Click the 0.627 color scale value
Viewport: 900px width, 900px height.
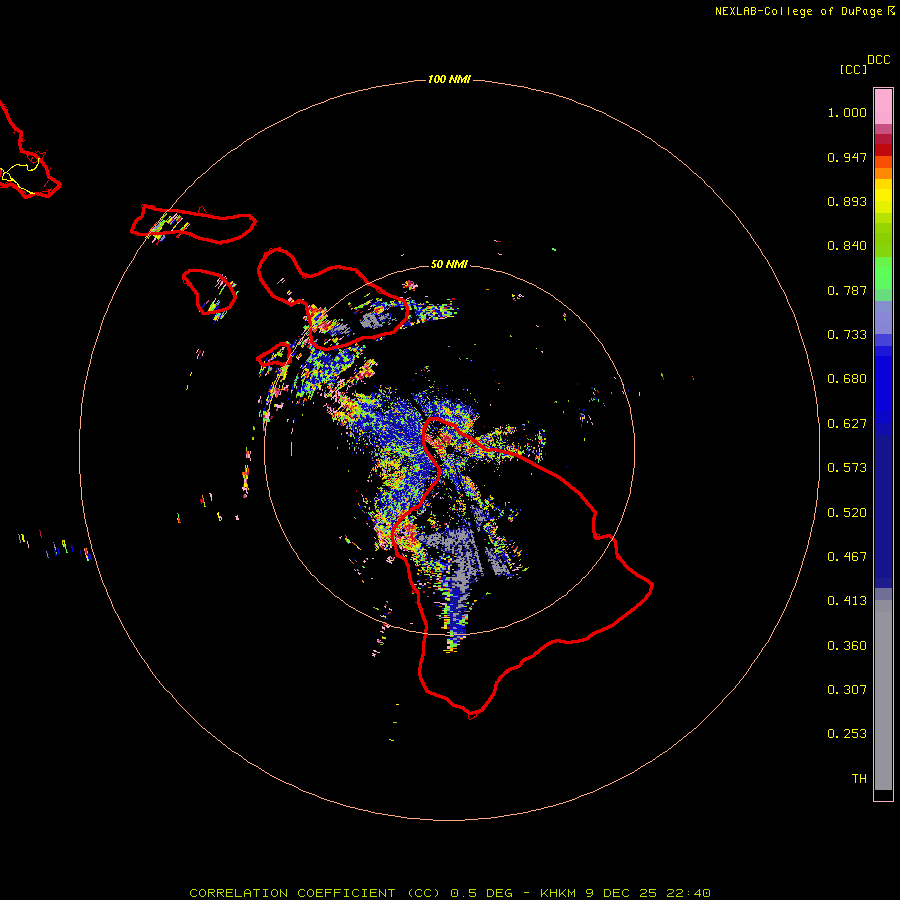coord(847,424)
